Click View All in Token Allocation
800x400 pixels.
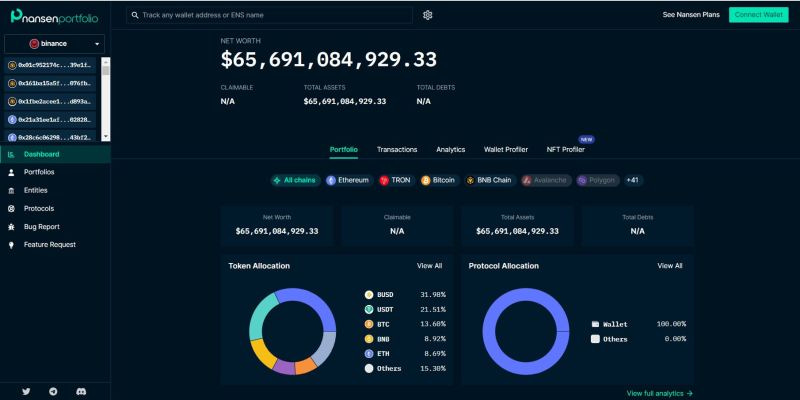tap(430, 266)
